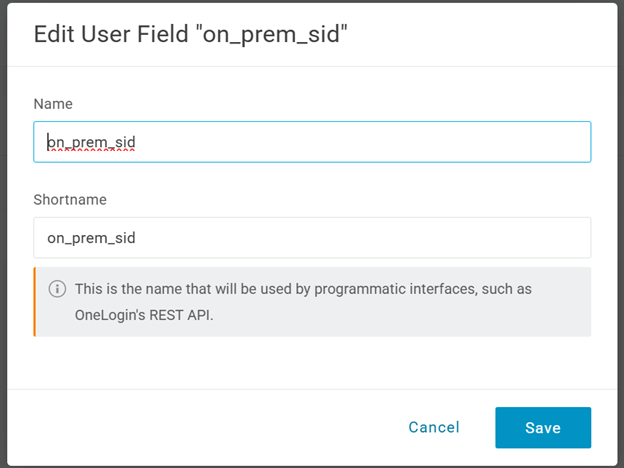Viewport: 624px width, 468px height.
Task: Place cursor at start of Name field text
Action: point(48,142)
